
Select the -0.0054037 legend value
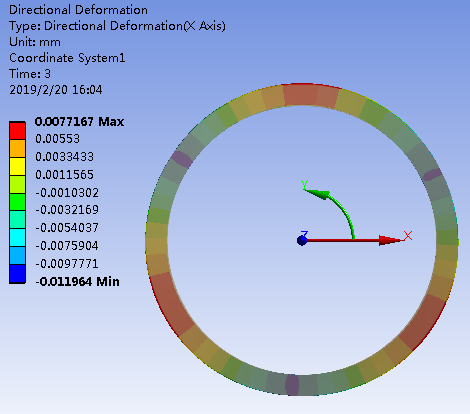click(x=67, y=228)
